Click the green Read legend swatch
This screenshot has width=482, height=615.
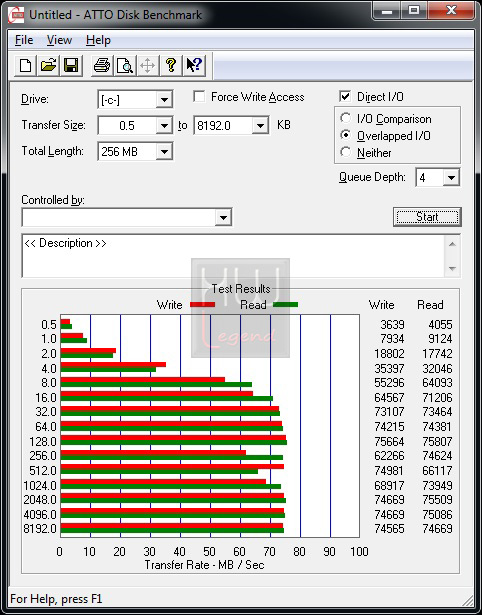(286, 304)
